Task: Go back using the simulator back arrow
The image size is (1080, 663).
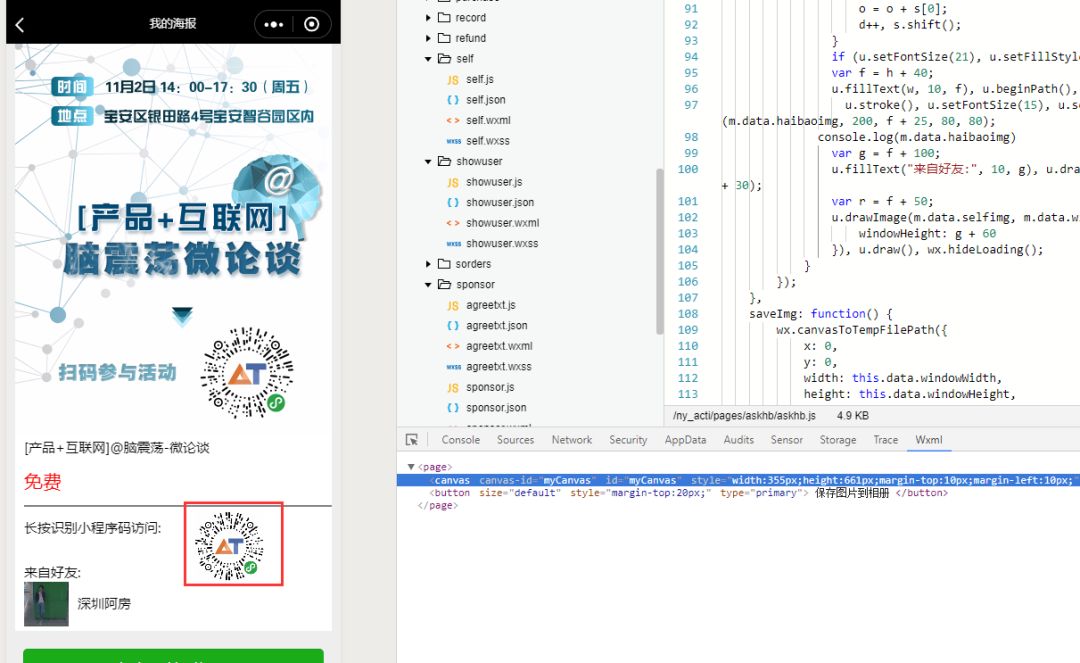Action: click(x=20, y=25)
